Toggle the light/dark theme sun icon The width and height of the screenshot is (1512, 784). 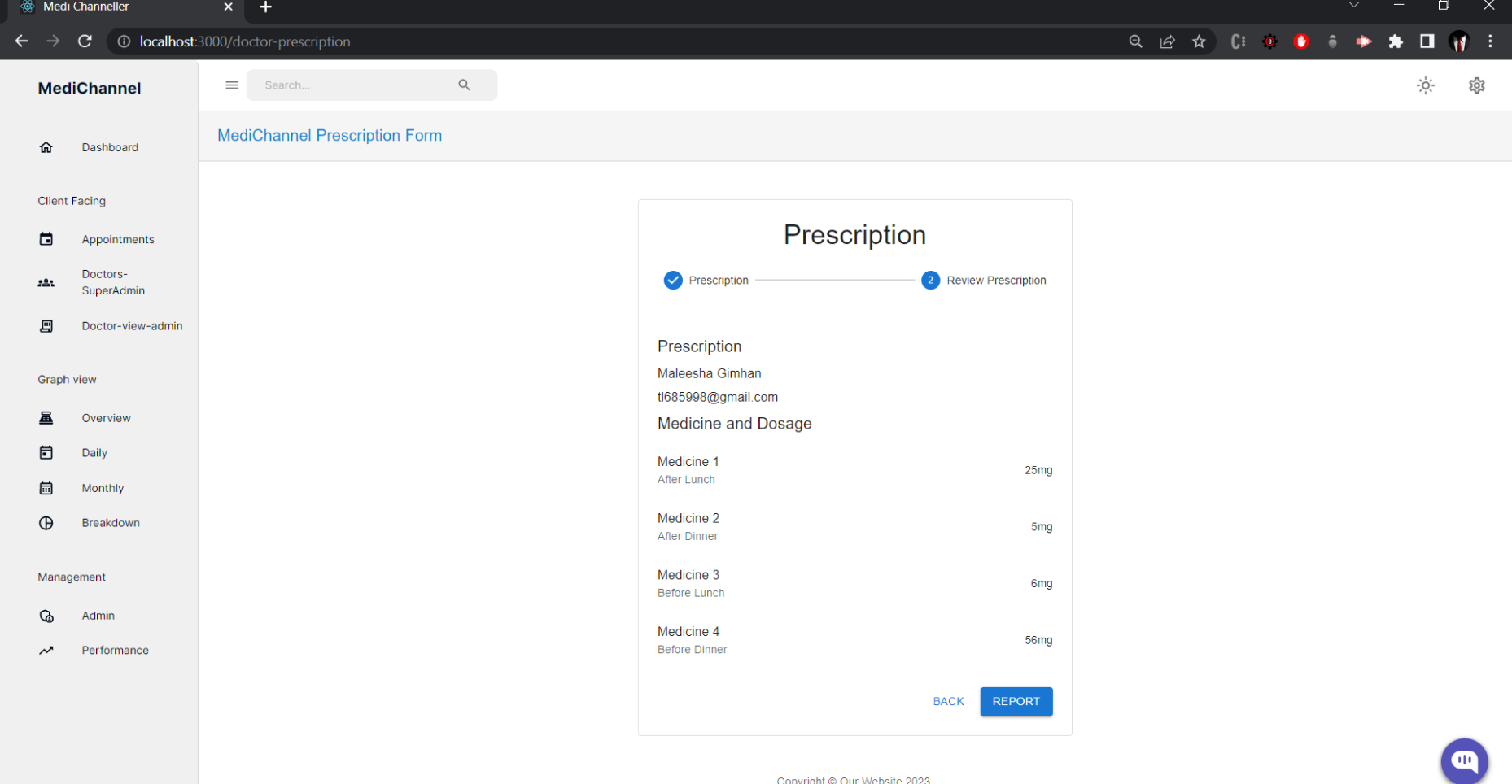point(1425,85)
